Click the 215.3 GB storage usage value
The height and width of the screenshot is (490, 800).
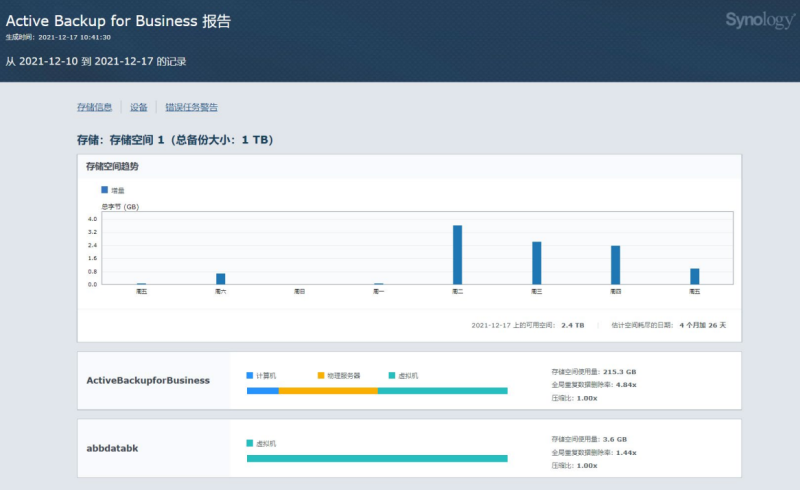[619, 372]
